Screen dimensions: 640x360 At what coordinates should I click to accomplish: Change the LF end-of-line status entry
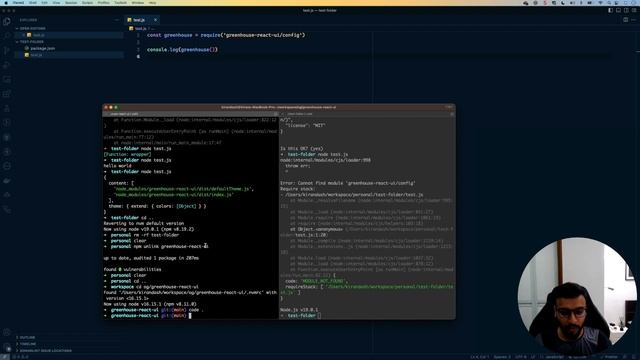[x=533, y=357]
